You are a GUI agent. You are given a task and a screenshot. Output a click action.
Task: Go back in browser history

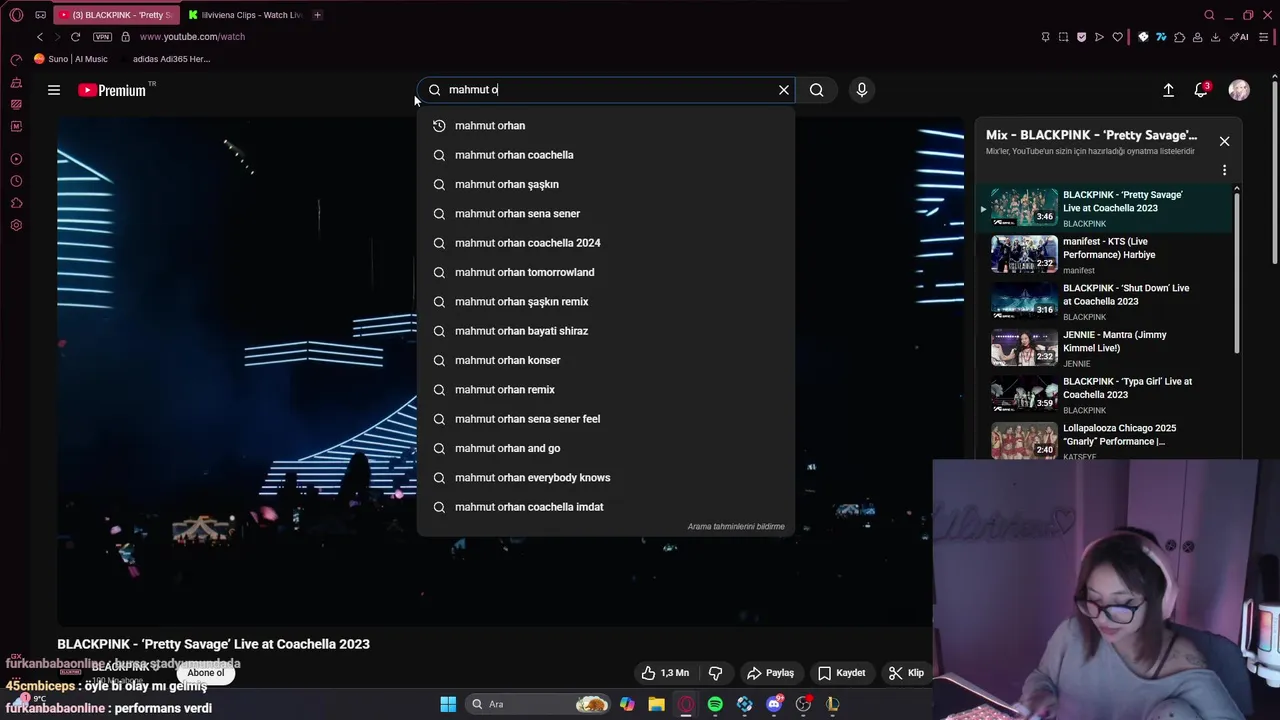pyautogui.click(x=40, y=37)
